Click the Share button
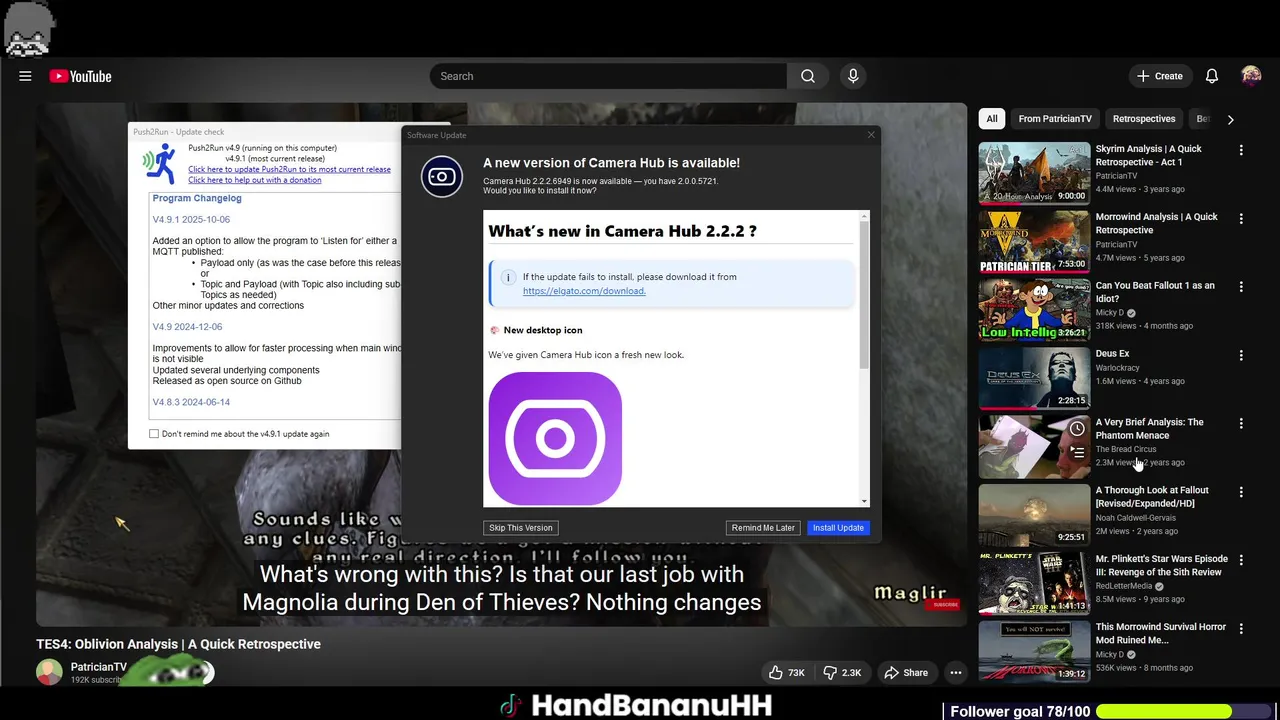Viewport: 1280px width, 720px height. pos(906,673)
